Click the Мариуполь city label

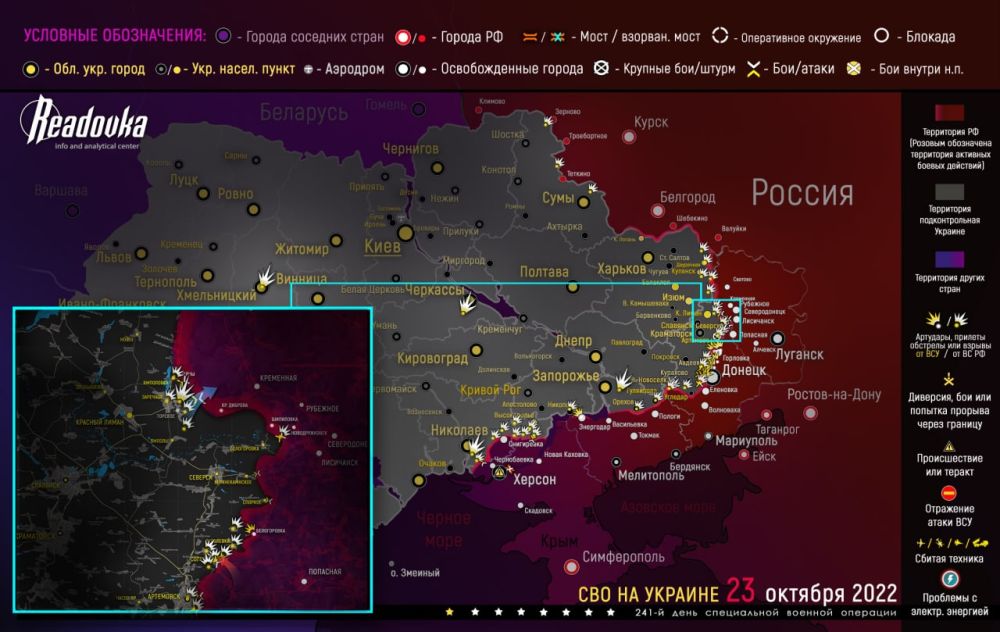point(746,441)
